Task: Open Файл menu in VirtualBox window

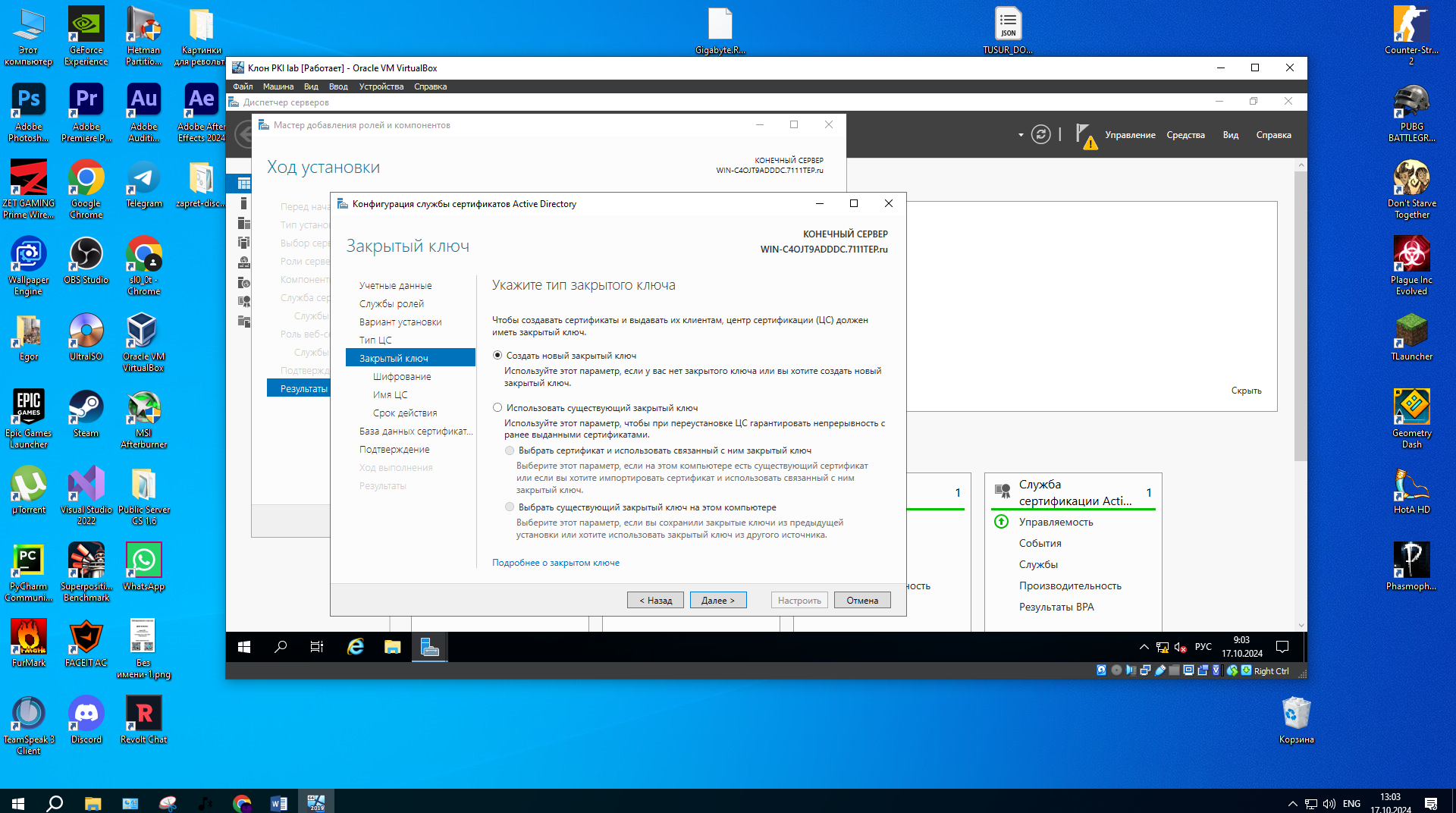Action: 243,86
